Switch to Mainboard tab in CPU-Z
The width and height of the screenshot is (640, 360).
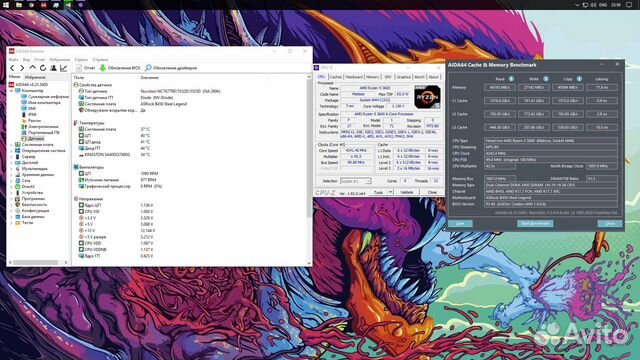354,77
